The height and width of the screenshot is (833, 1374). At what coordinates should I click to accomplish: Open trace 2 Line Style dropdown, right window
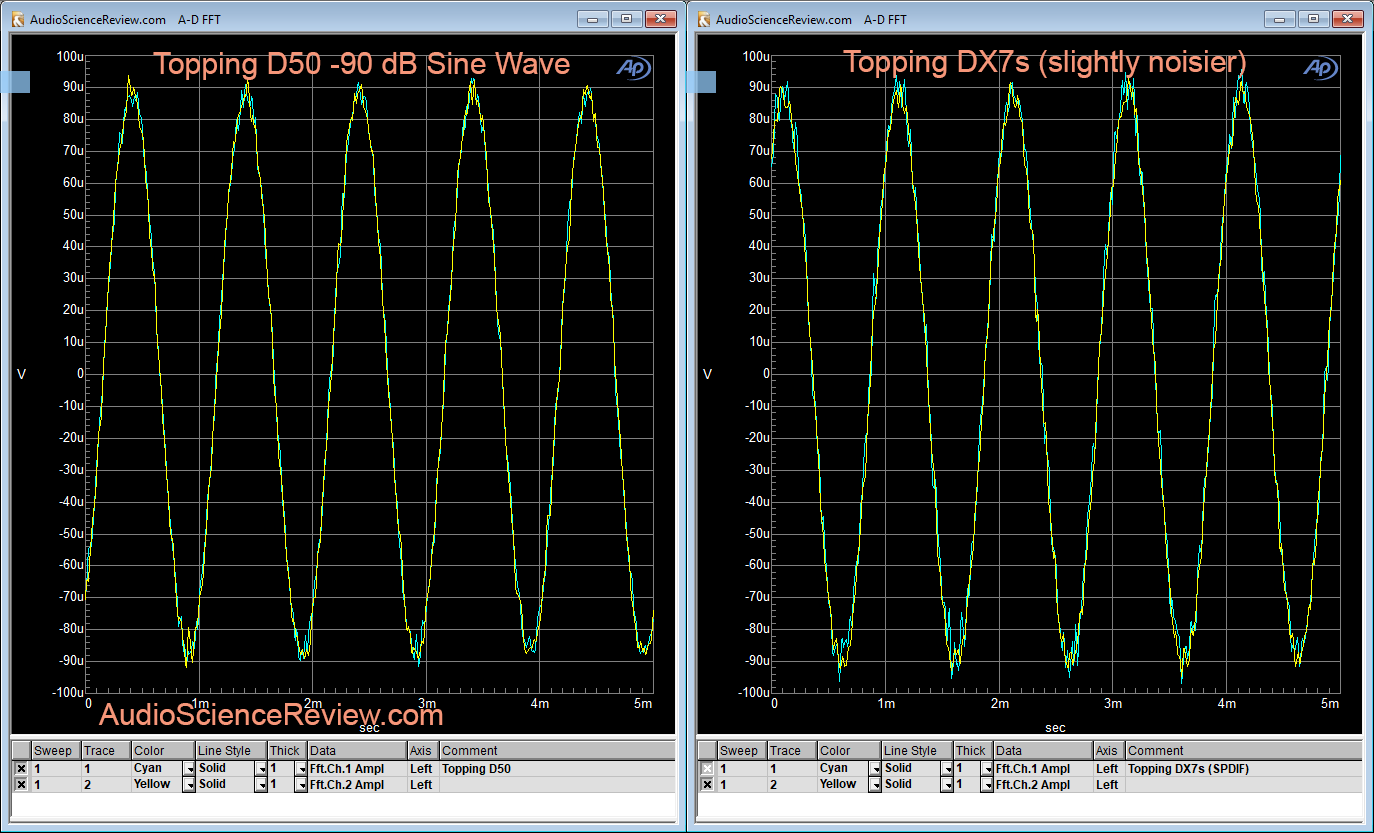click(947, 785)
